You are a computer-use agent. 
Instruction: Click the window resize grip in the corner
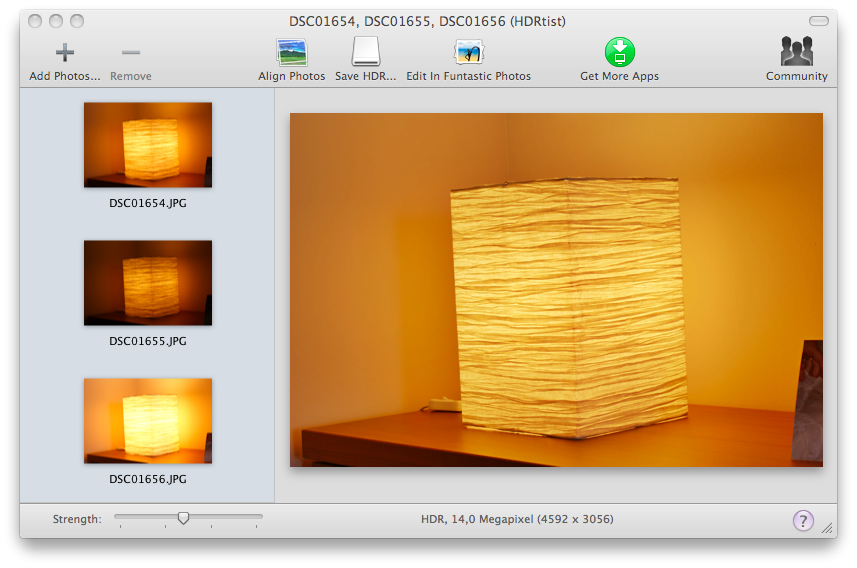(827, 528)
